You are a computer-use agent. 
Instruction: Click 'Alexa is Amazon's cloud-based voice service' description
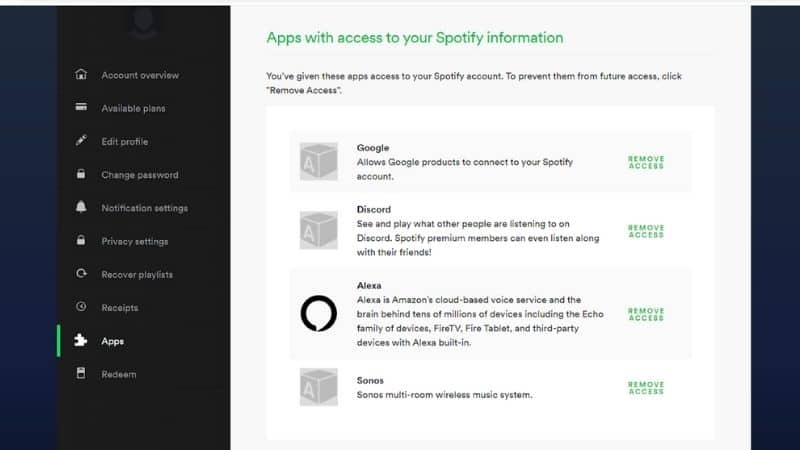click(x=480, y=321)
